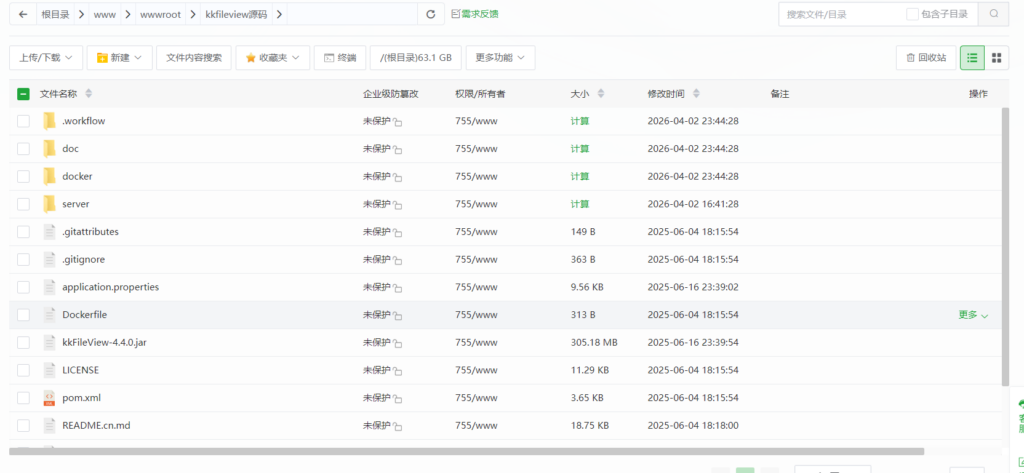Image resolution: width=1024 pixels, height=473 pixels.
Task: Focus the 搜索文件/目录 search field
Action: point(840,14)
